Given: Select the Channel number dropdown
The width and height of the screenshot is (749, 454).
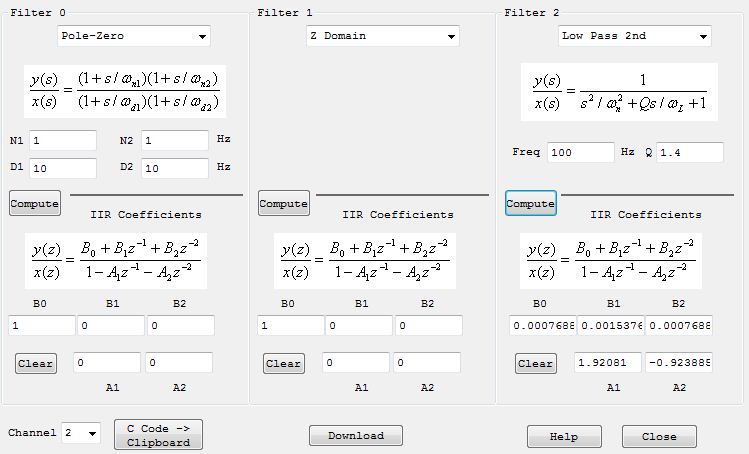Looking at the screenshot, I should [81, 433].
